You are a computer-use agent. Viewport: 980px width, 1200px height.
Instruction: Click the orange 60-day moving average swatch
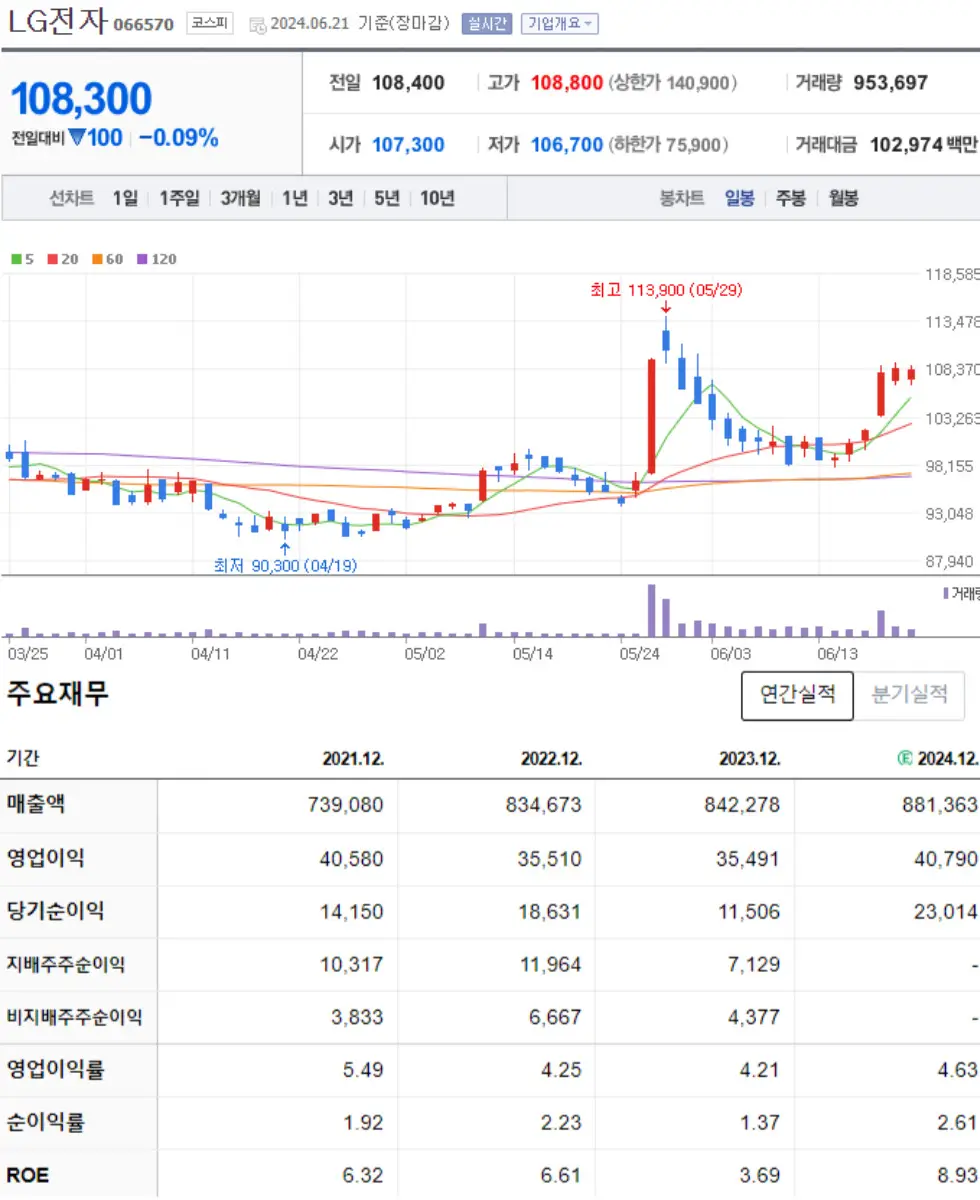(x=97, y=259)
